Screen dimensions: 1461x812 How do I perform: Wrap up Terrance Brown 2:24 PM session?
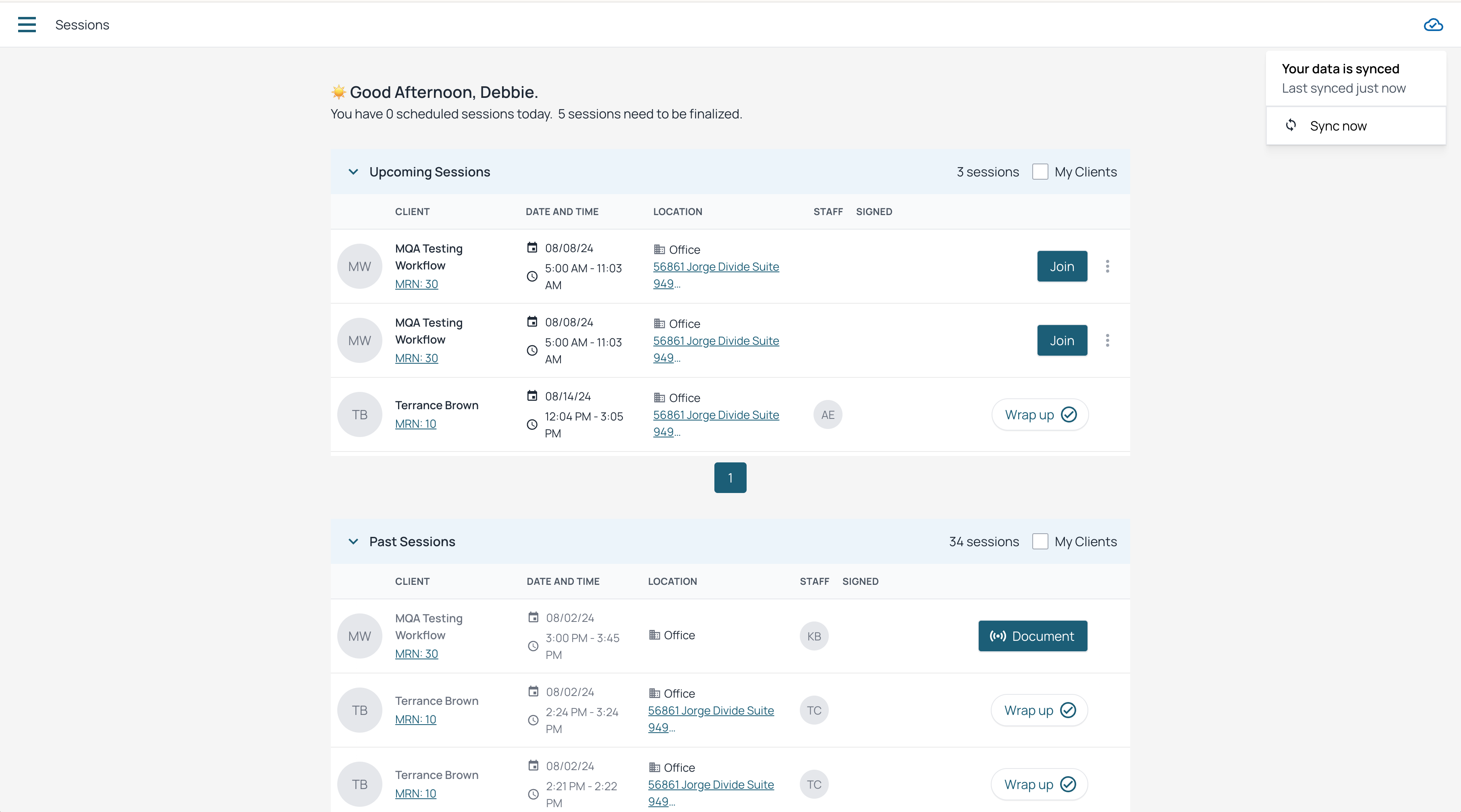point(1039,710)
